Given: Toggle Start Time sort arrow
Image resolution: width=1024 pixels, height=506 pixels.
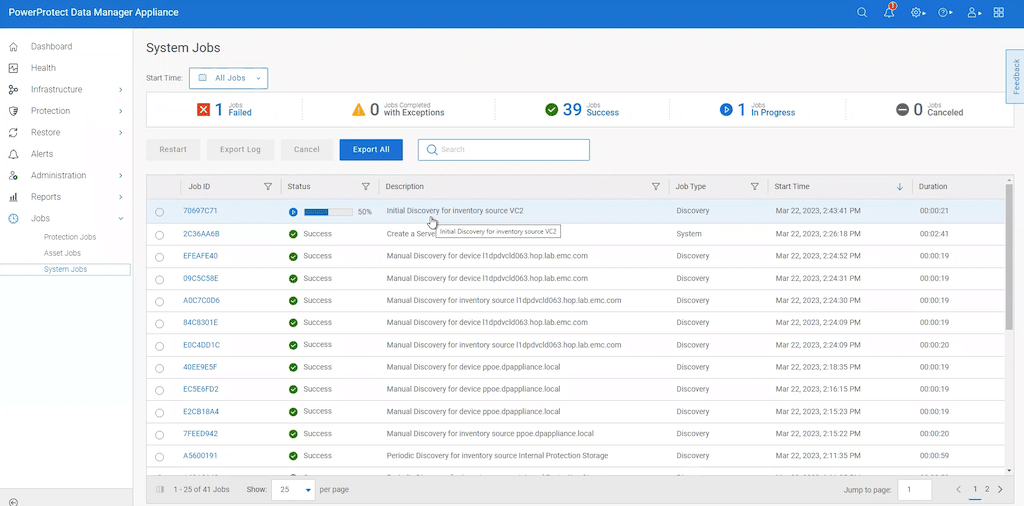Looking at the screenshot, I should [899, 187].
